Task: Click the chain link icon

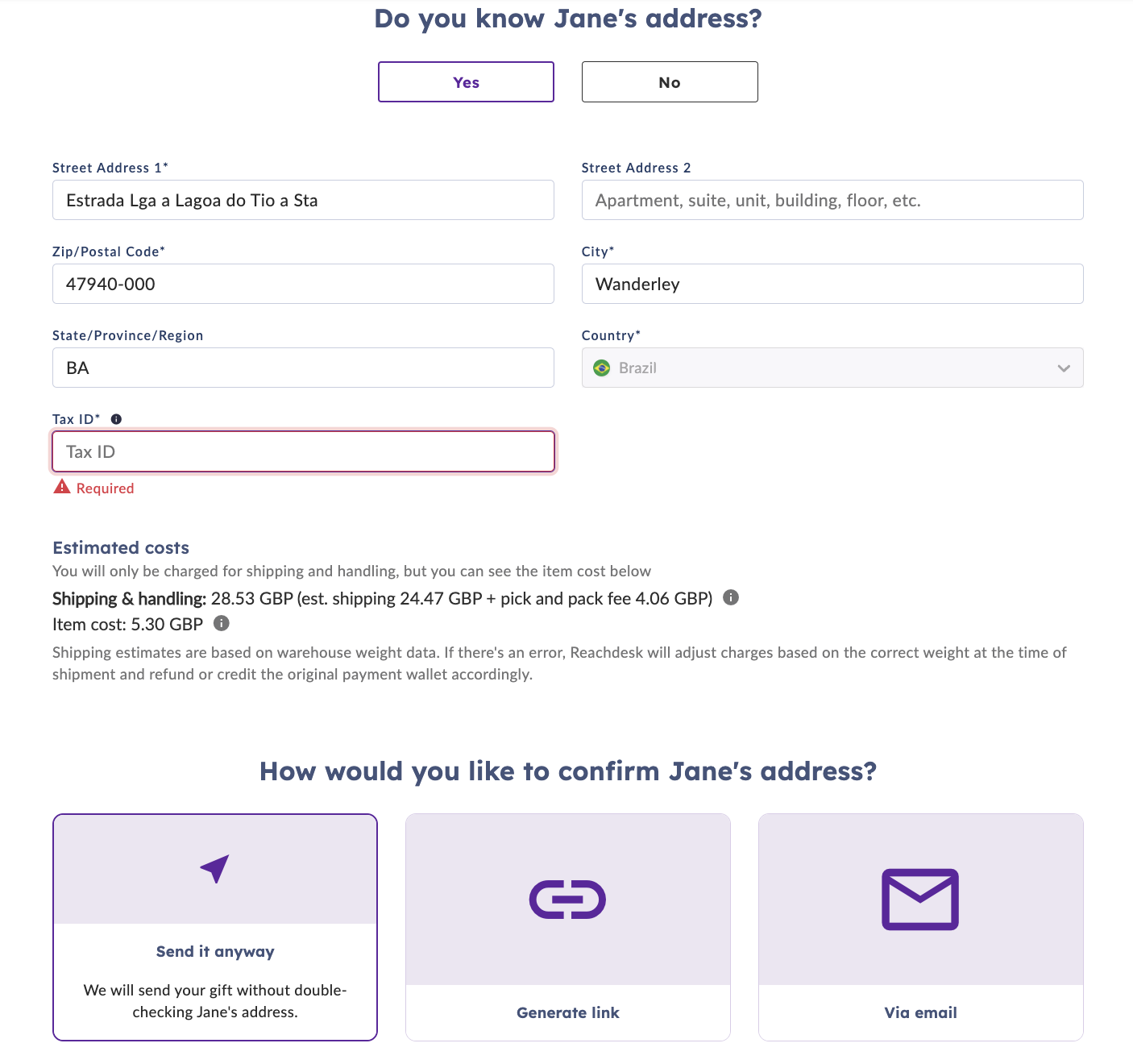Action: pos(567,900)
